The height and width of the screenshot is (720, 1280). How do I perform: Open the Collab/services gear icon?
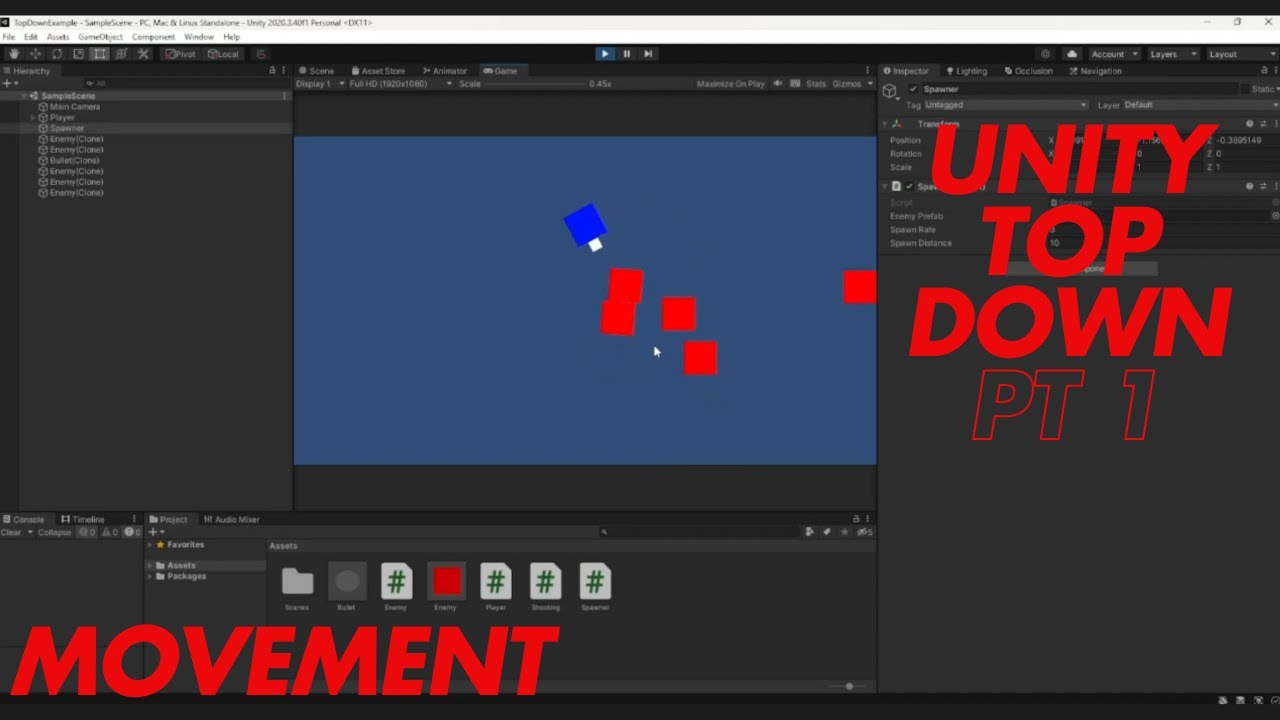pos(1046,54)
